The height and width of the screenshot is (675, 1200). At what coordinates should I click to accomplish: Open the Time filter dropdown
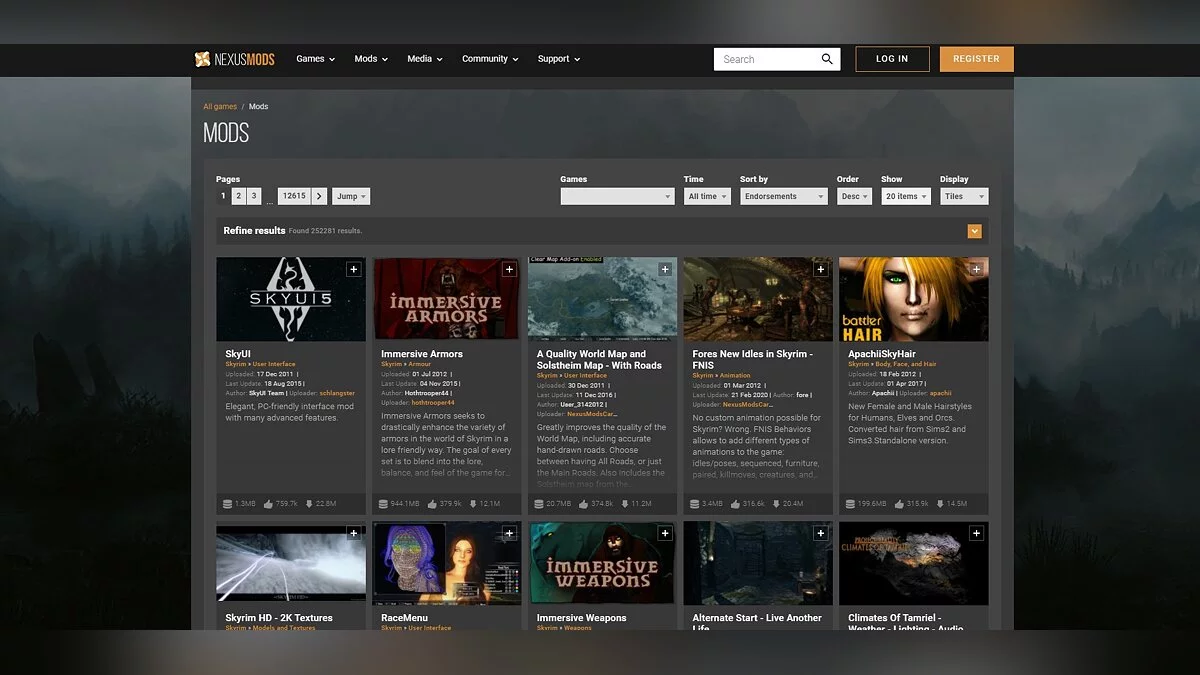tap(708, 196)
